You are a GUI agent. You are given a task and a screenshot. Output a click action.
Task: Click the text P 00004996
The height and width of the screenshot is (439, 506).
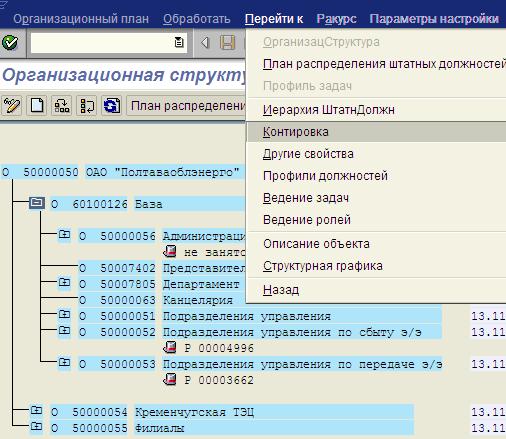click(x=219, y=348)
